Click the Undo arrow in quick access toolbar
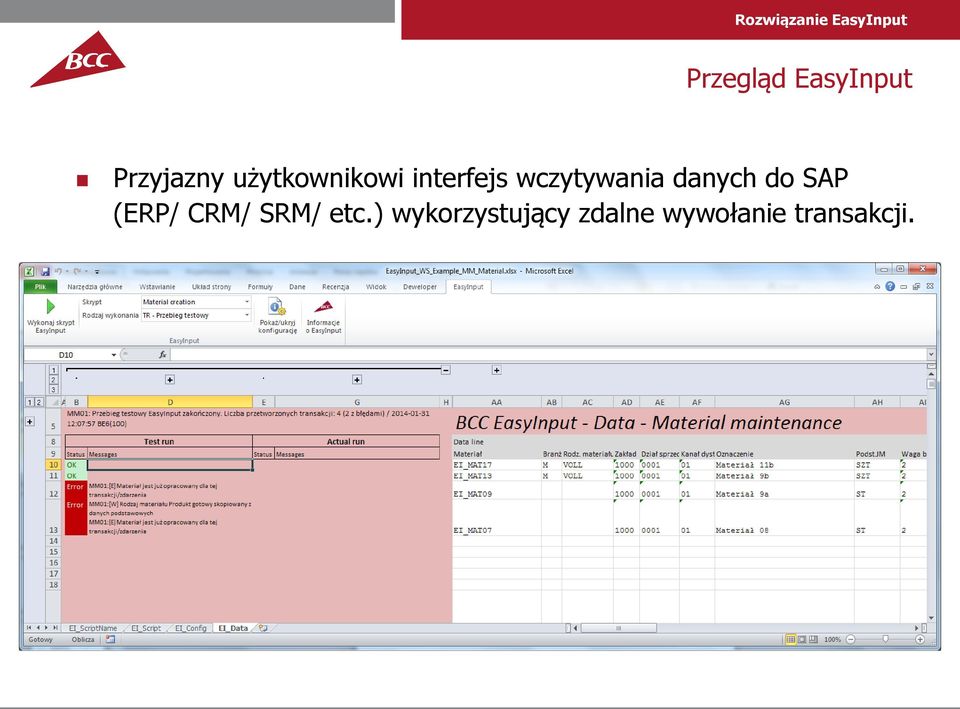This screenshot has width=960, height=709. tap(58, 271)
